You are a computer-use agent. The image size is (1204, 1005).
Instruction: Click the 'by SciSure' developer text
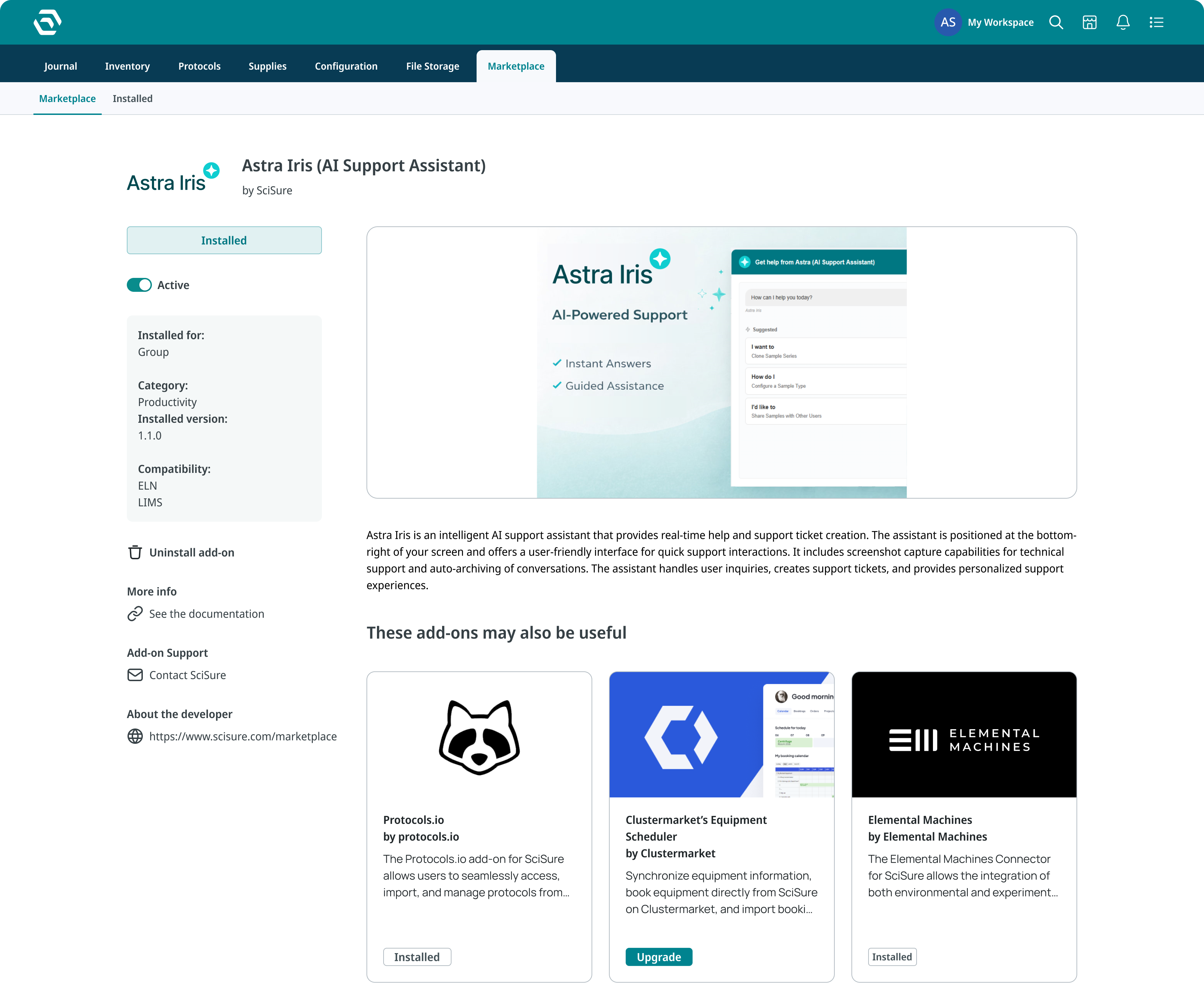pos(267,190)
